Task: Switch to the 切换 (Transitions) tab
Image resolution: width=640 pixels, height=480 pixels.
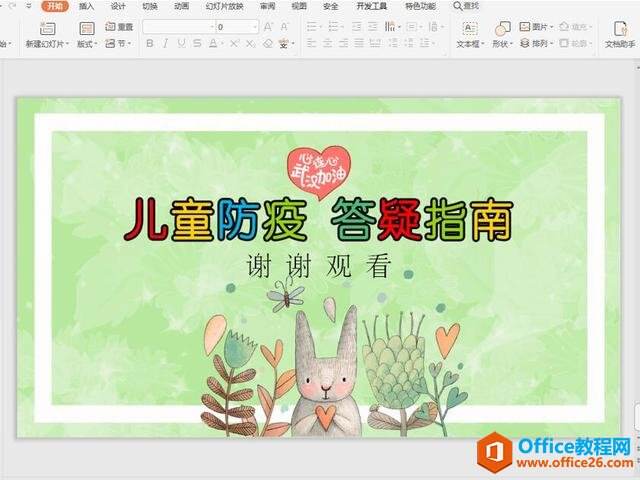Action: (150, 6)
